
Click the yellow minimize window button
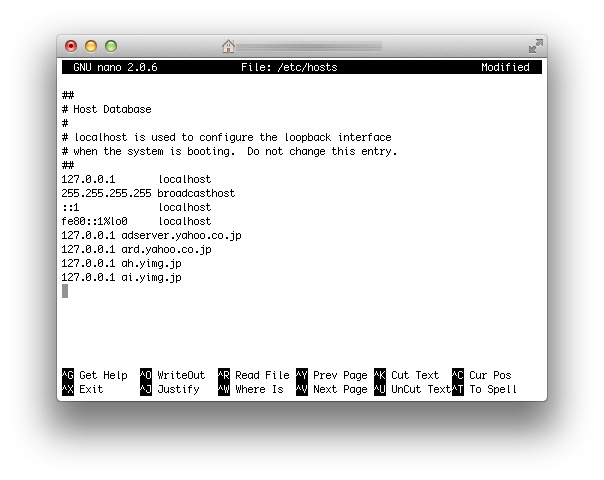point(91,46)
